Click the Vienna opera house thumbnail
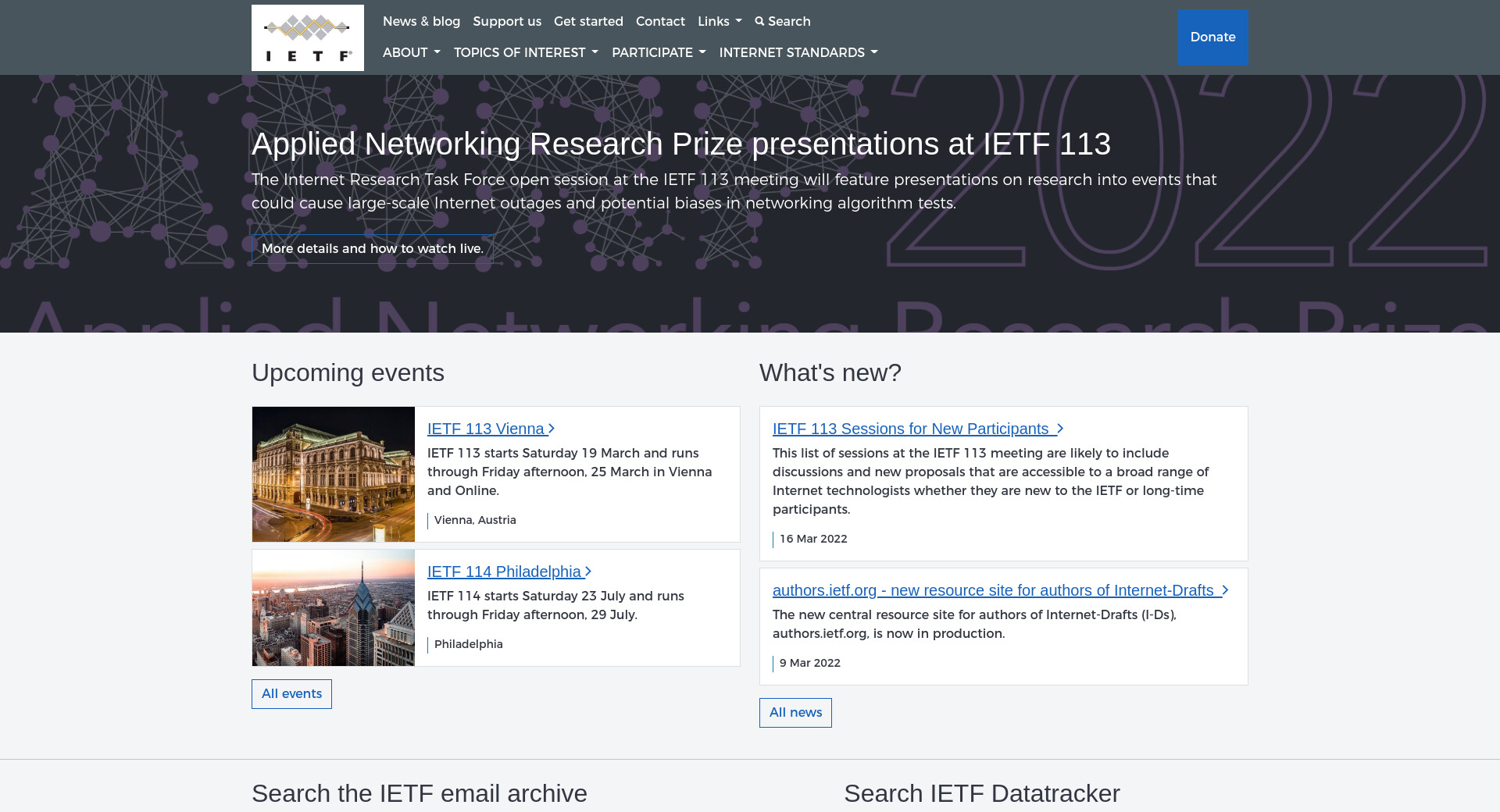Screen dimensions: 1500x812 (333, 474)
